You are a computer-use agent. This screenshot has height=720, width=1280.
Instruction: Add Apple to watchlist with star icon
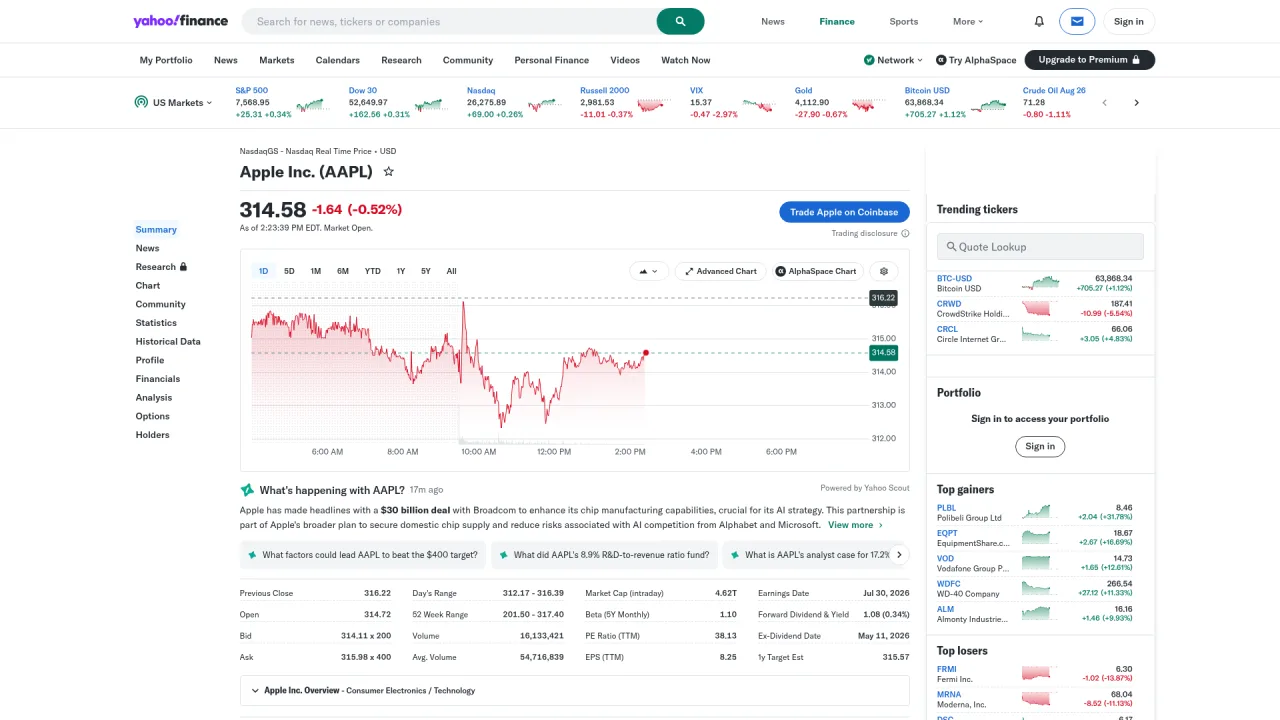(389, 172)
